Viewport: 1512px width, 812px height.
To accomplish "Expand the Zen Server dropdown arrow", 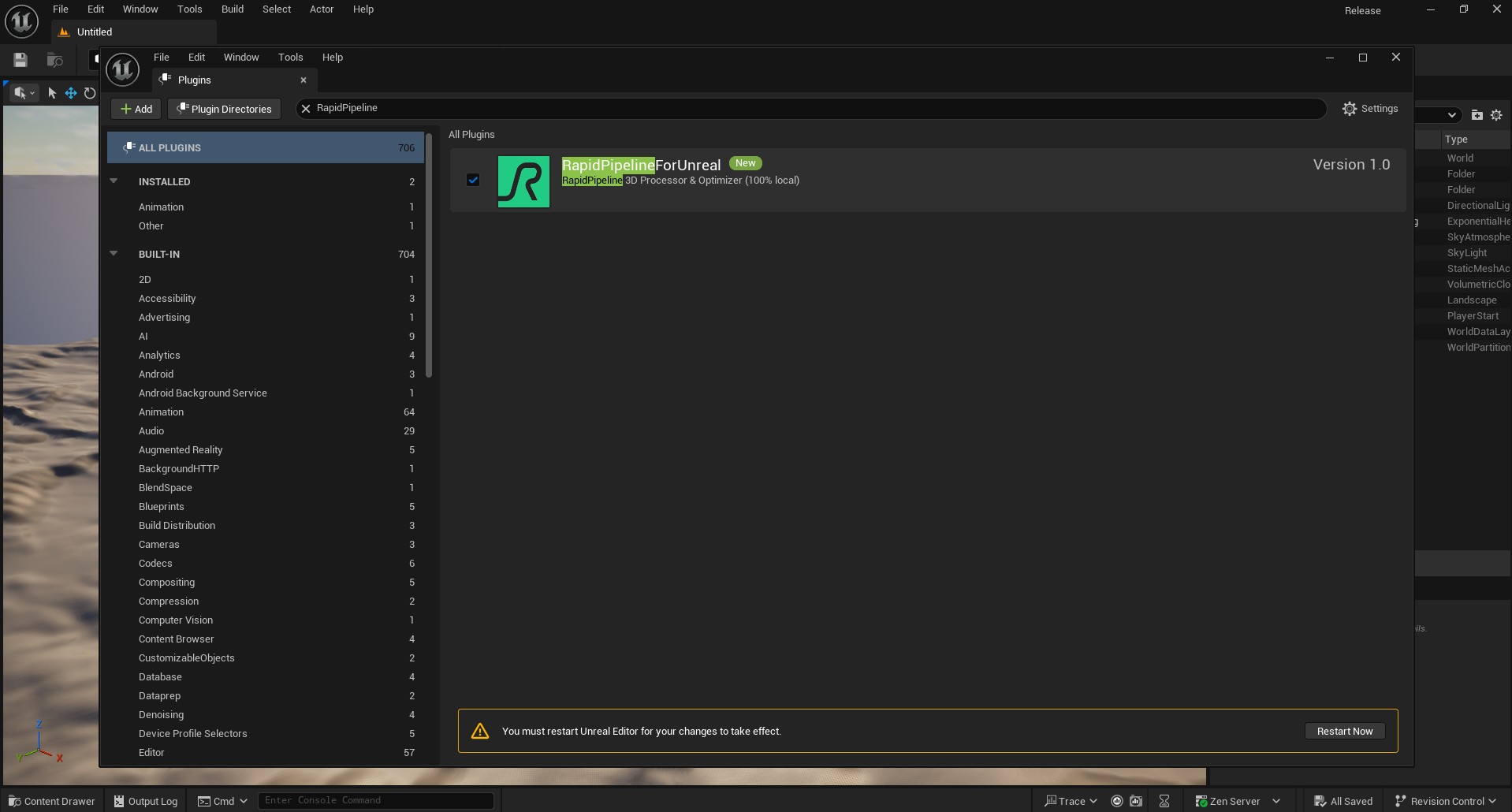I will [1276, 801].
